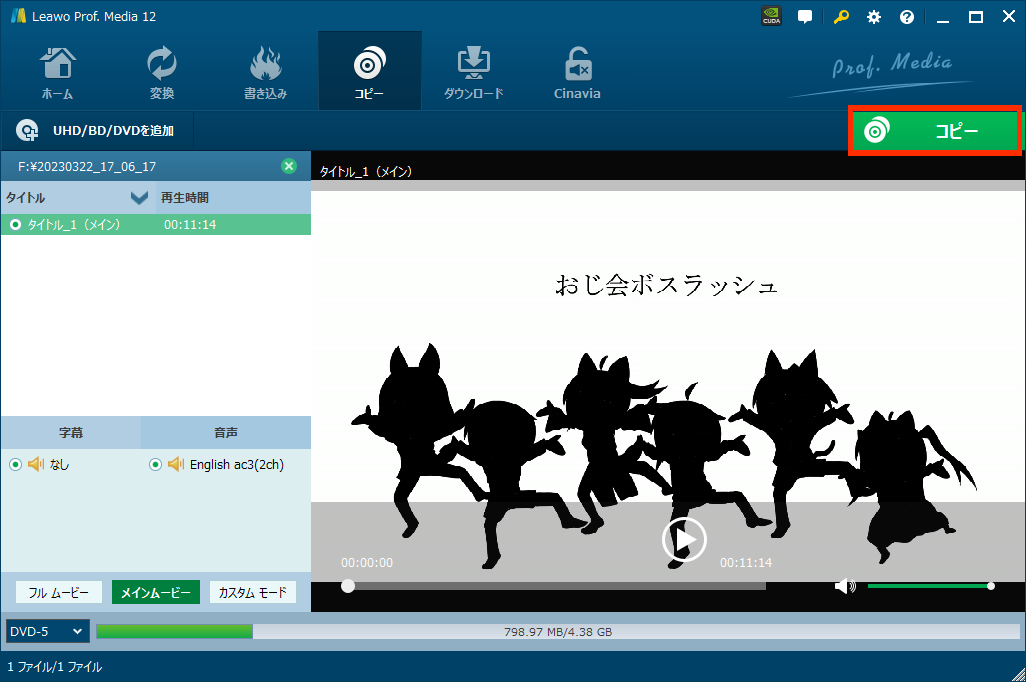Click the key registration icon
This screenshot has height=682, width=1026.
(840, 17)
